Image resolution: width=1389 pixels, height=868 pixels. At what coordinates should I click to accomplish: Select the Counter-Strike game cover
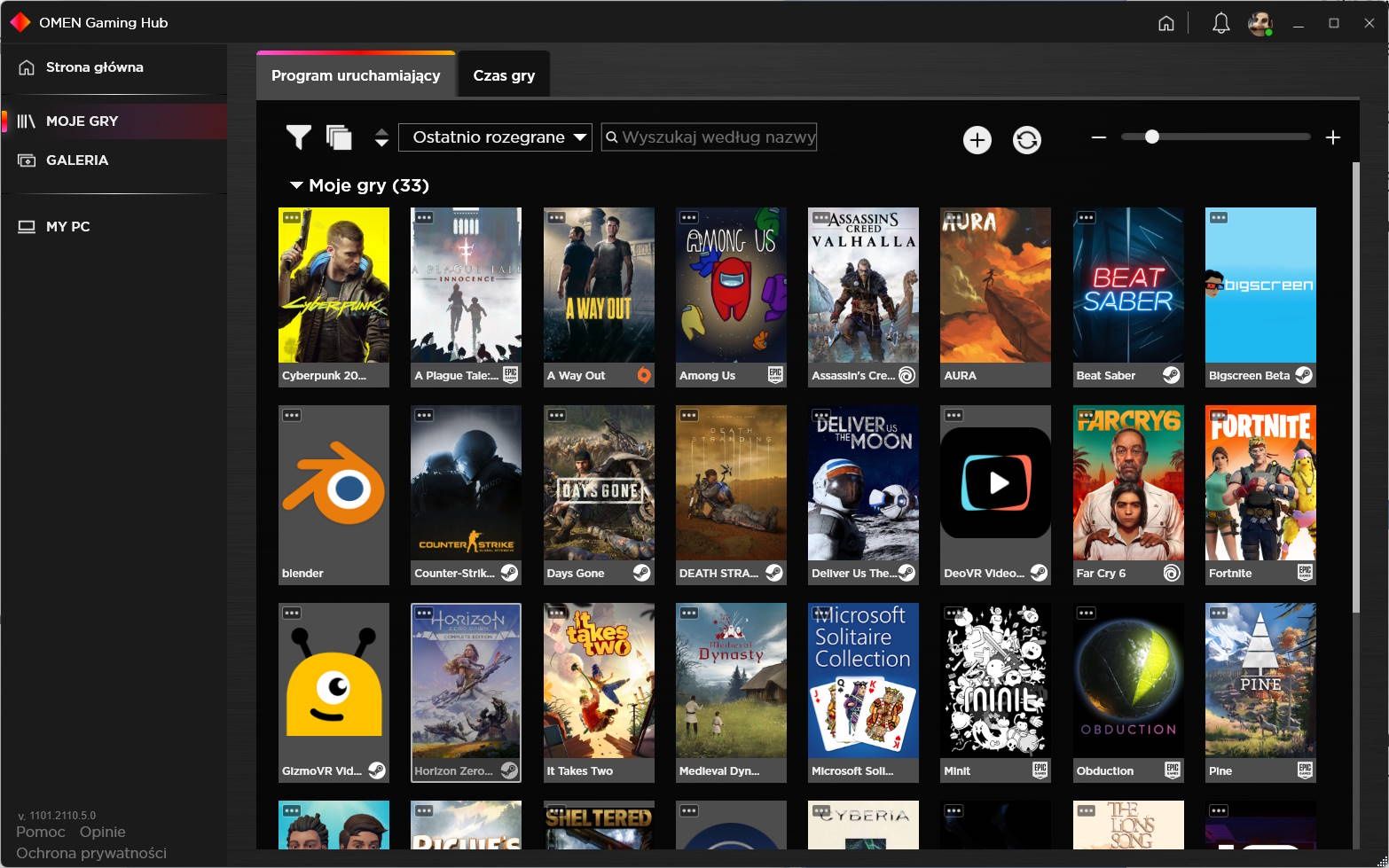point(466,483)
